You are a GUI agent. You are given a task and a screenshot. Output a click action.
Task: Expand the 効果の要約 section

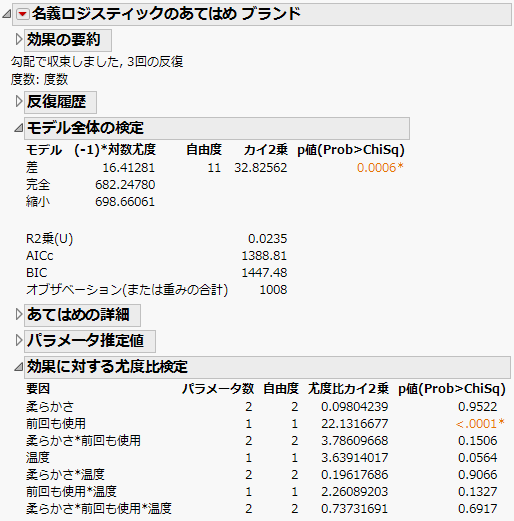[x=19, y=40]
